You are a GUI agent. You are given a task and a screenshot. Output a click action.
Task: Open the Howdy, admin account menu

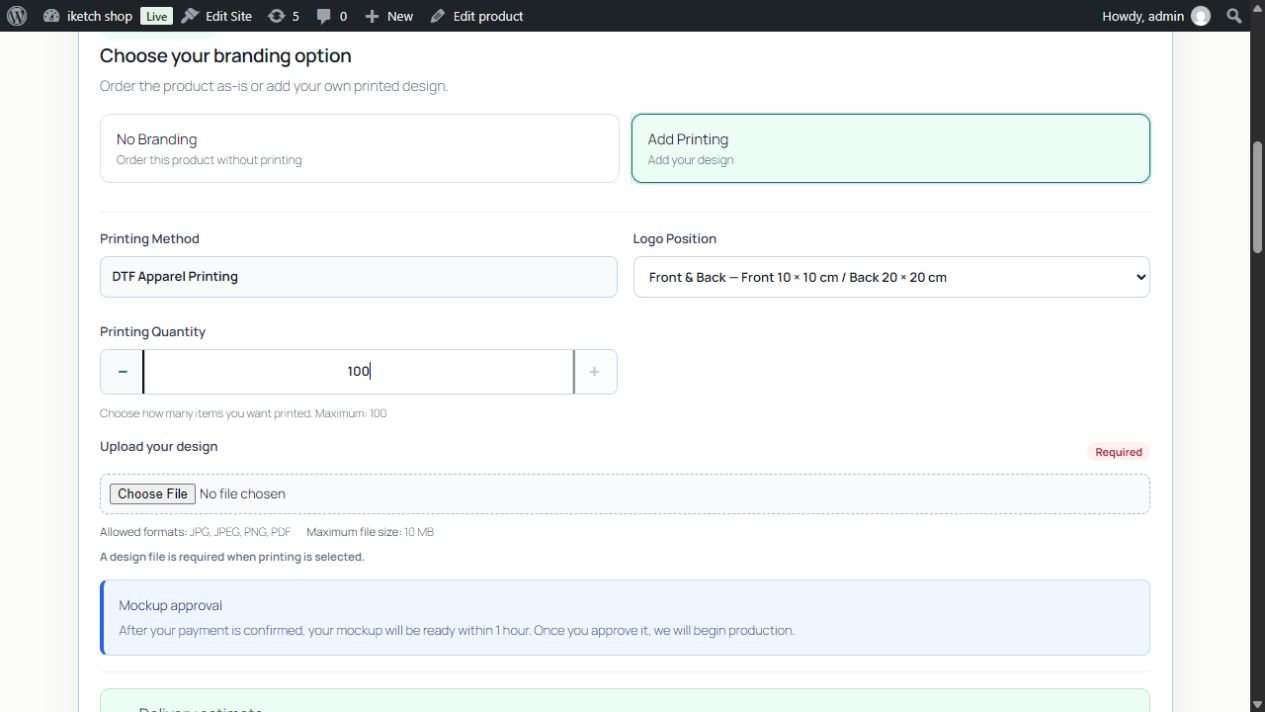[1156, 16]
